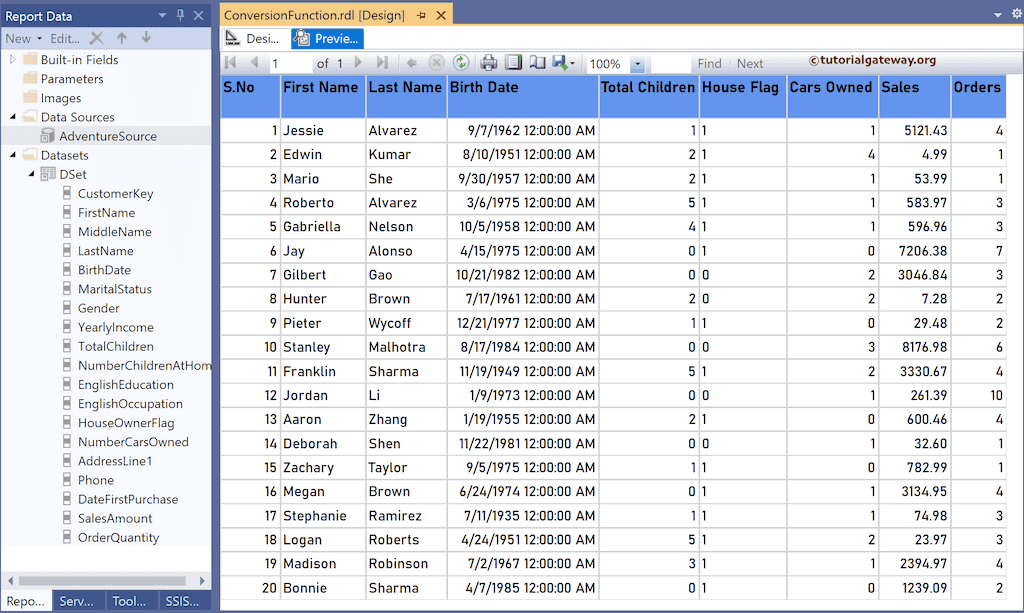The image size is (1024, 613).
Task: Click Edit in the Report Data toolbar
Action: point(64,38)
